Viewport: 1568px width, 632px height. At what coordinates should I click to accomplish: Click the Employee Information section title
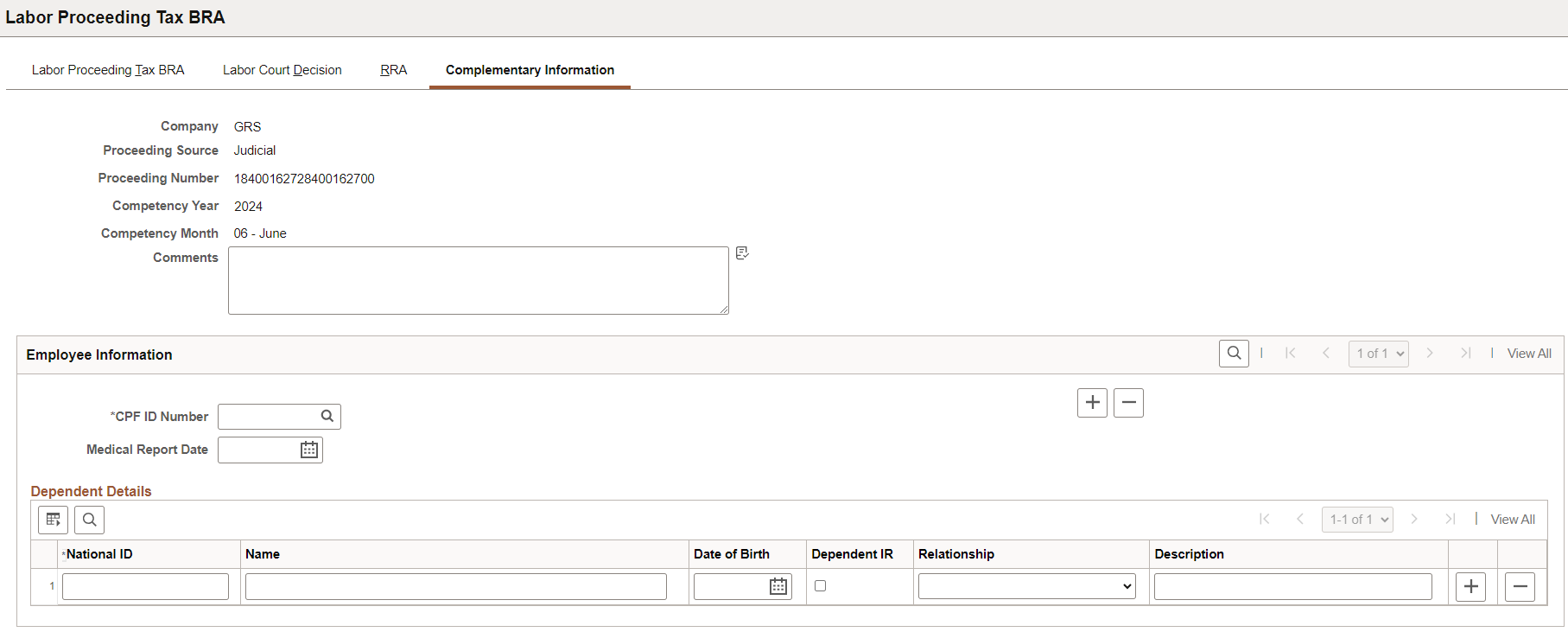[x=99, y=354]
